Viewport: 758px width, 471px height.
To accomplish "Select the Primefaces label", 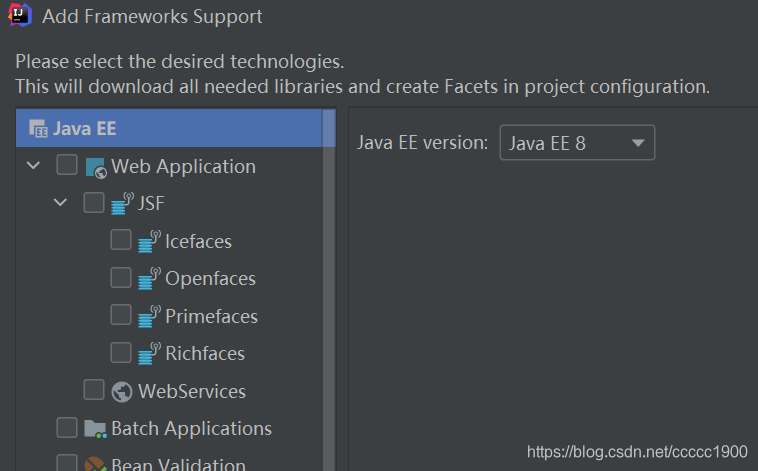I will point(211,316).
